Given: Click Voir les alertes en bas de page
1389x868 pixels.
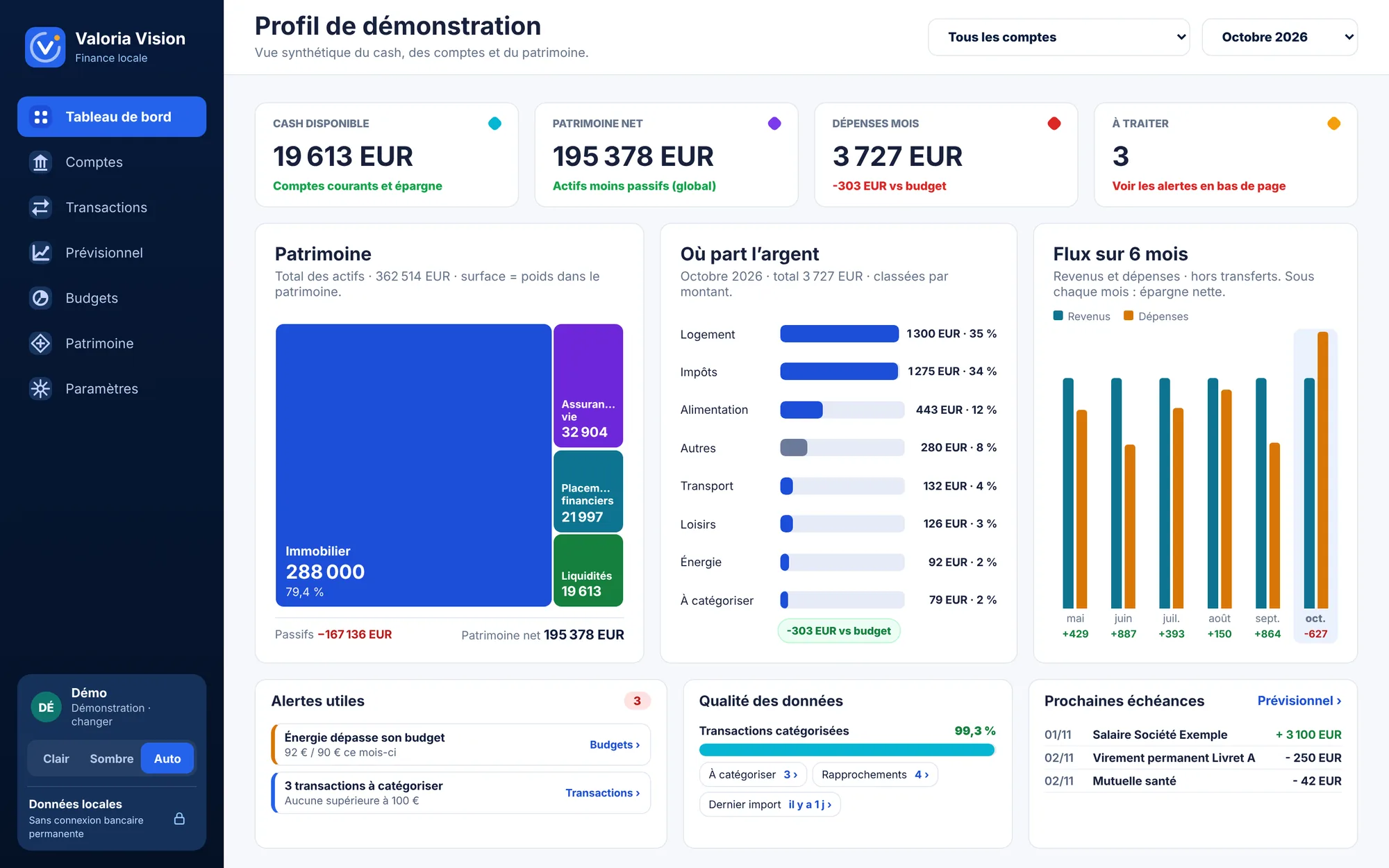Looking at the screenshot, I should (1199, 185).
